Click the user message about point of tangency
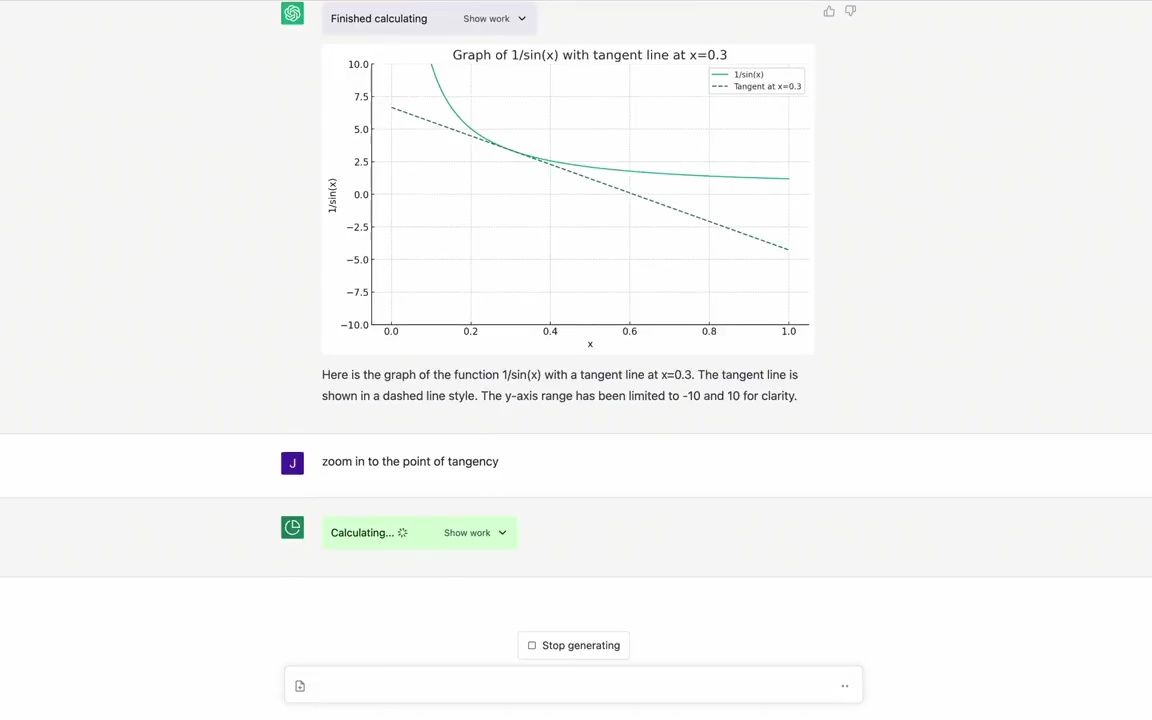The height and width of the screenshot is (720, 1152). (410, 462)
